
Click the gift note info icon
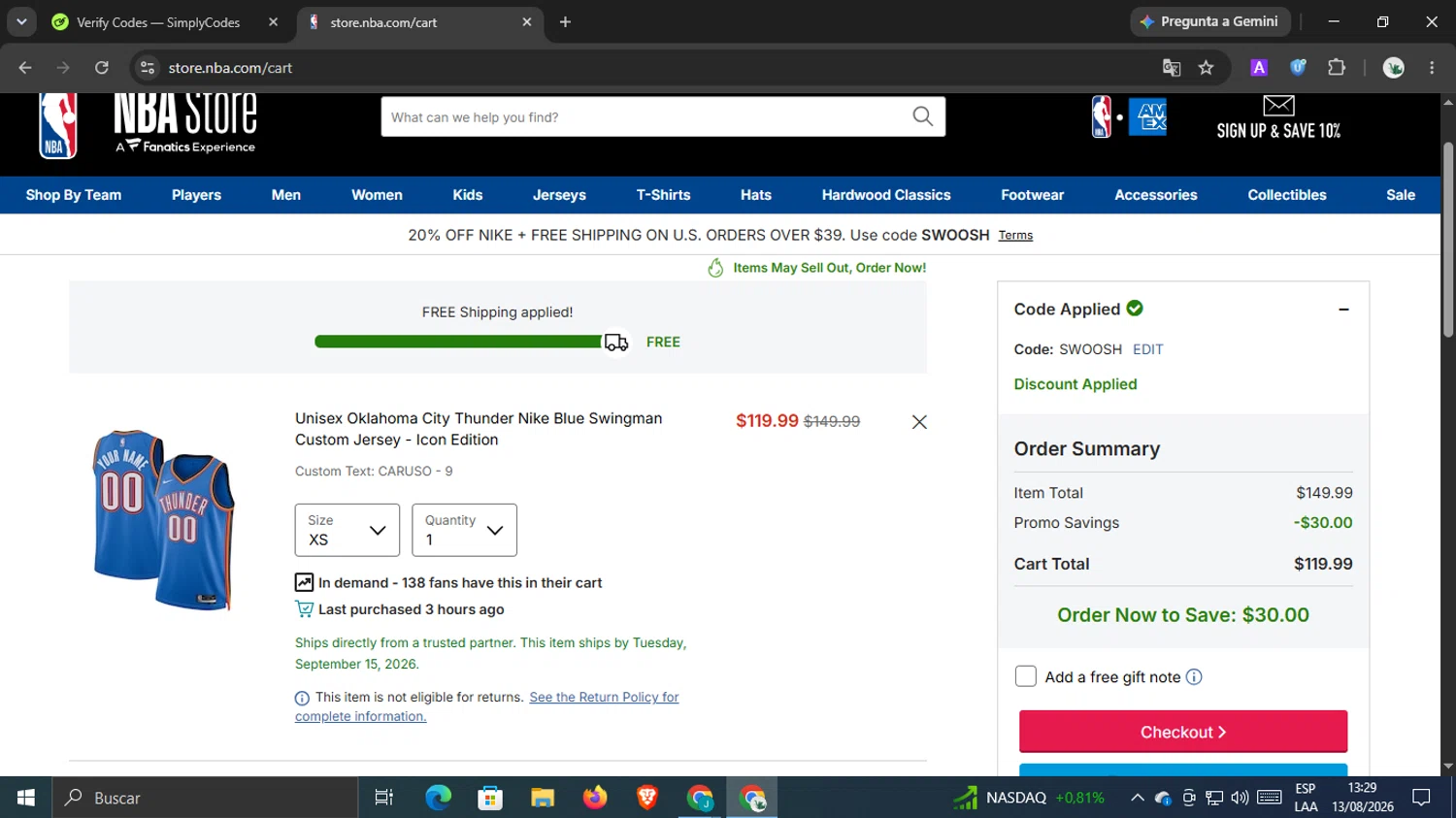pos(1194,677)
